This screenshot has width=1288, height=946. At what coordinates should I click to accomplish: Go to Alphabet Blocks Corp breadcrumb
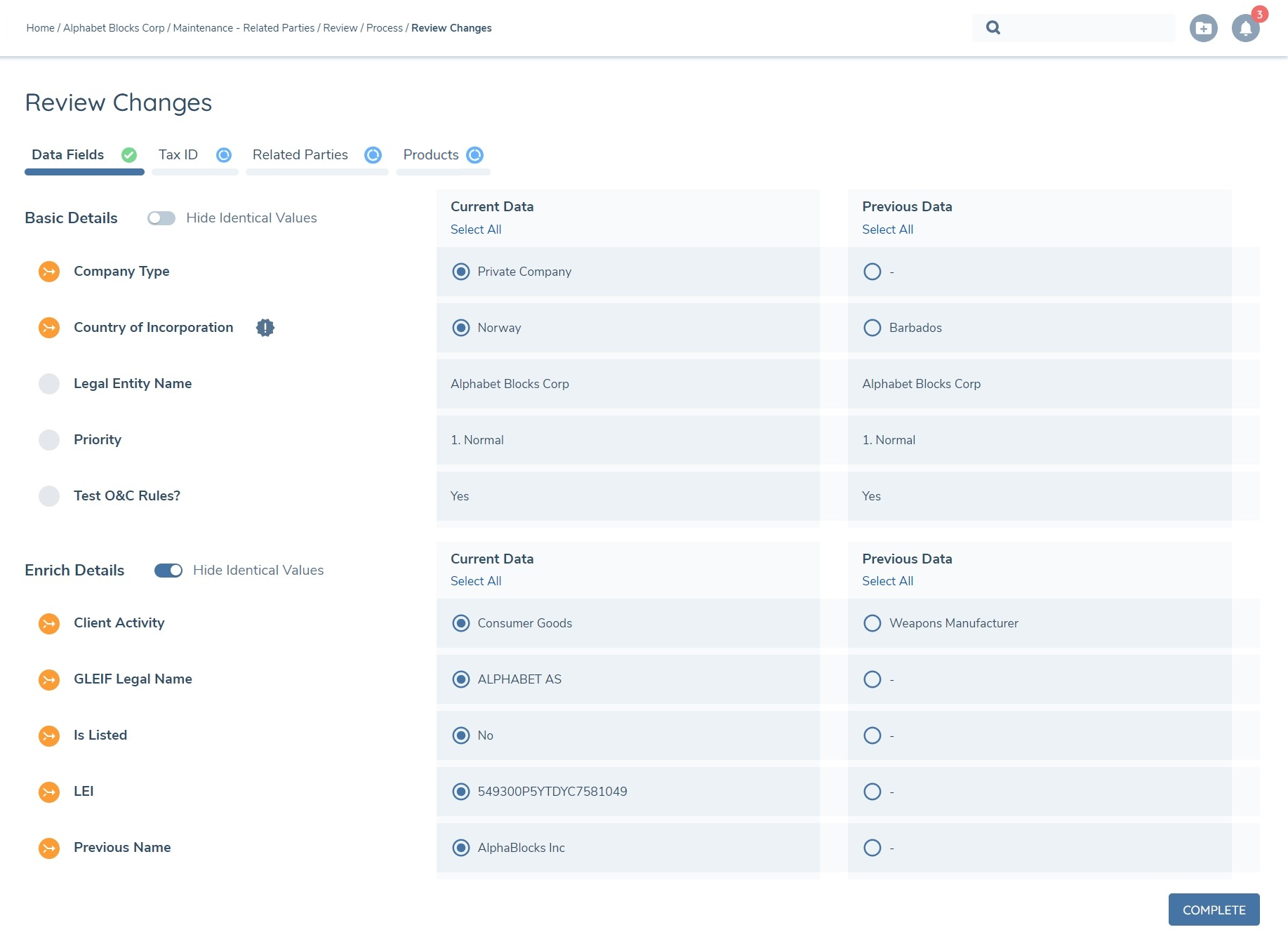[114, 27]
